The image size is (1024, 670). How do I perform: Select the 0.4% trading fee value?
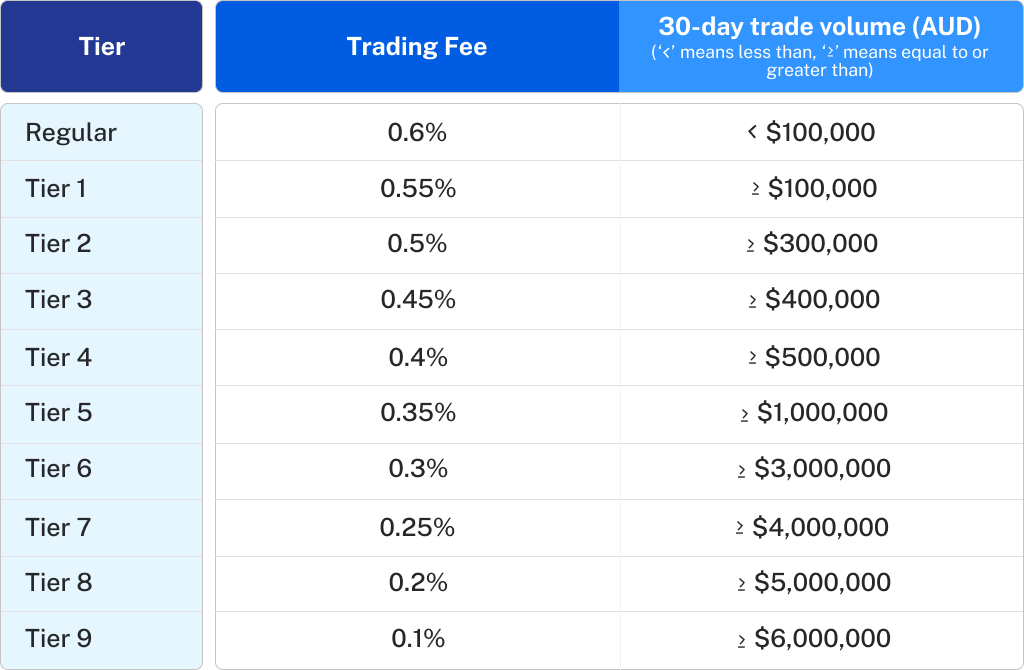pos(417,357)
